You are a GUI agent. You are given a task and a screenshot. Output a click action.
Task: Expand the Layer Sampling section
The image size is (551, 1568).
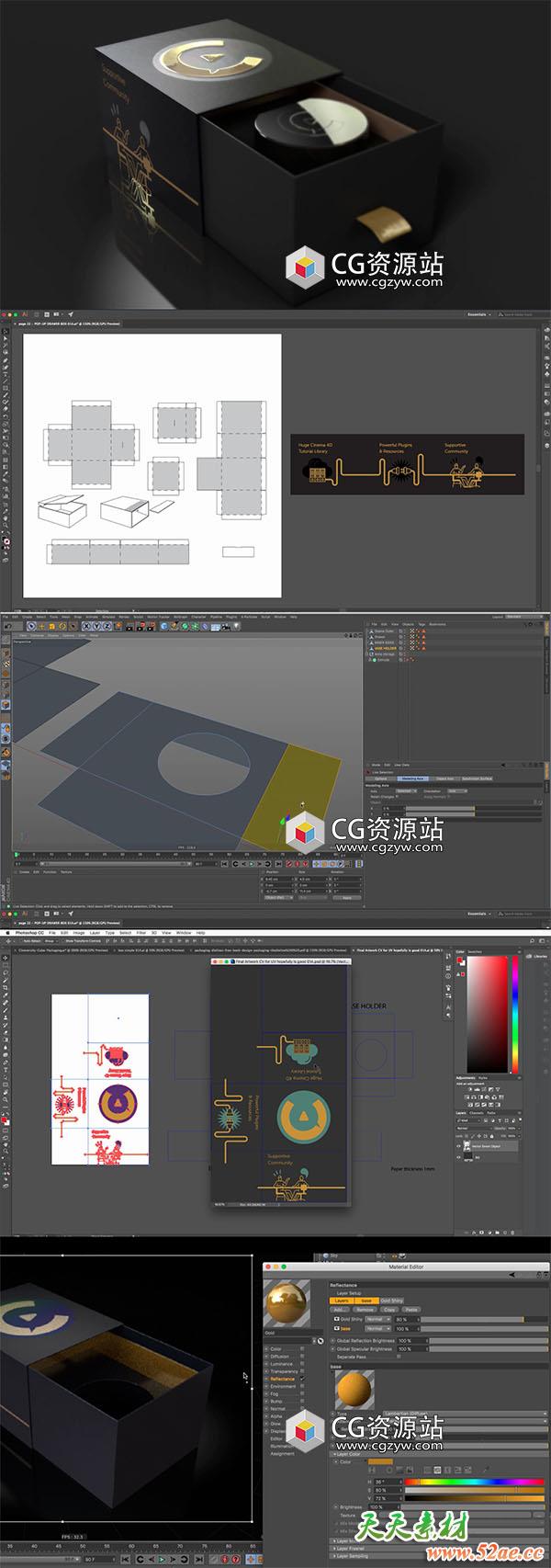tap(351, 1556)
